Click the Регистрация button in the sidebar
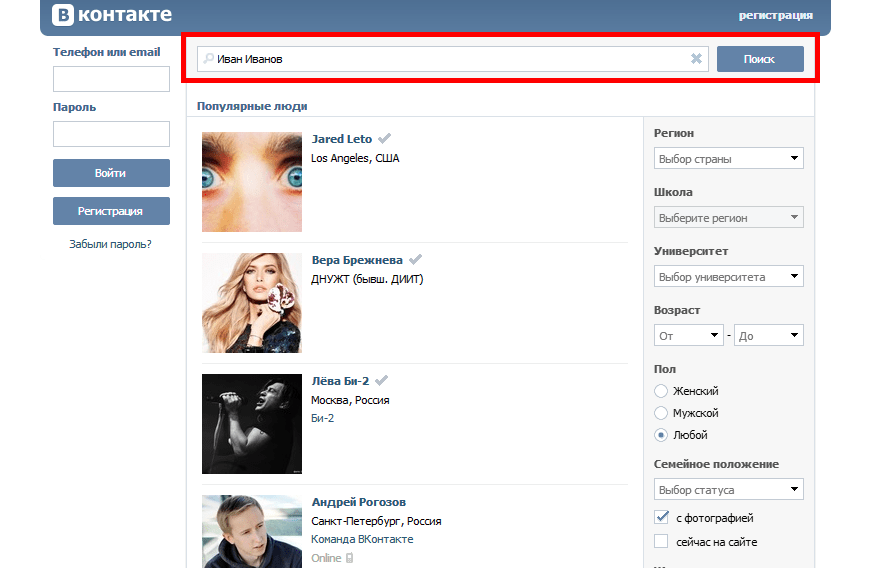The height and width of the screenshot is (568, 882). pyautogui.click(x=111, y=211)
